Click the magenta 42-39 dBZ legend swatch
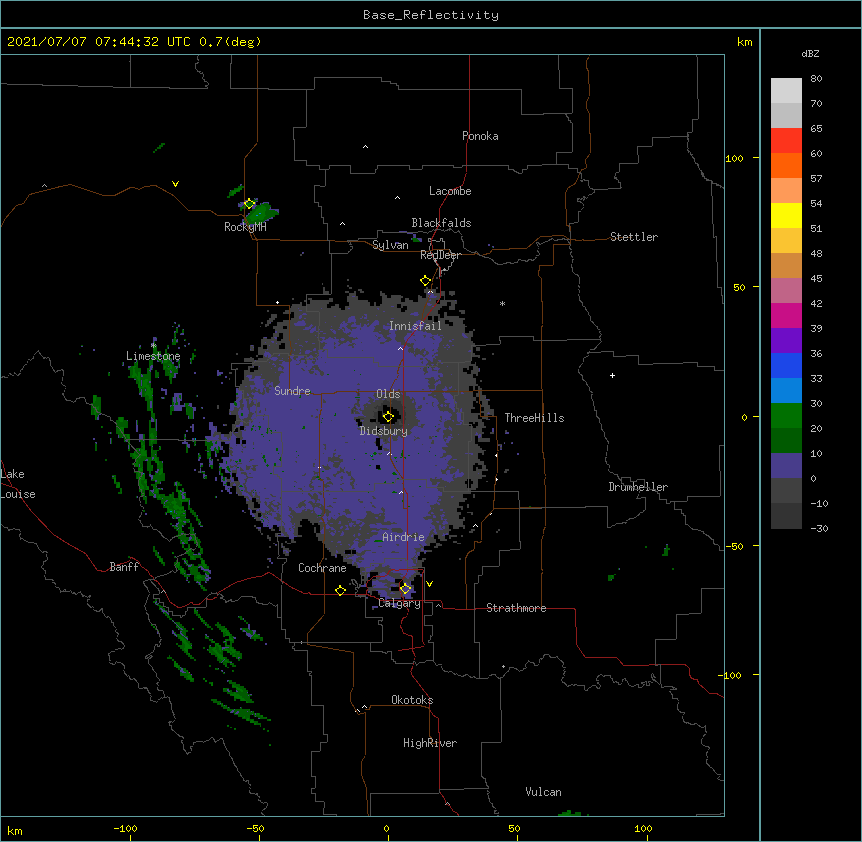Viewport: 862px width, 842px height. [786, 315]
